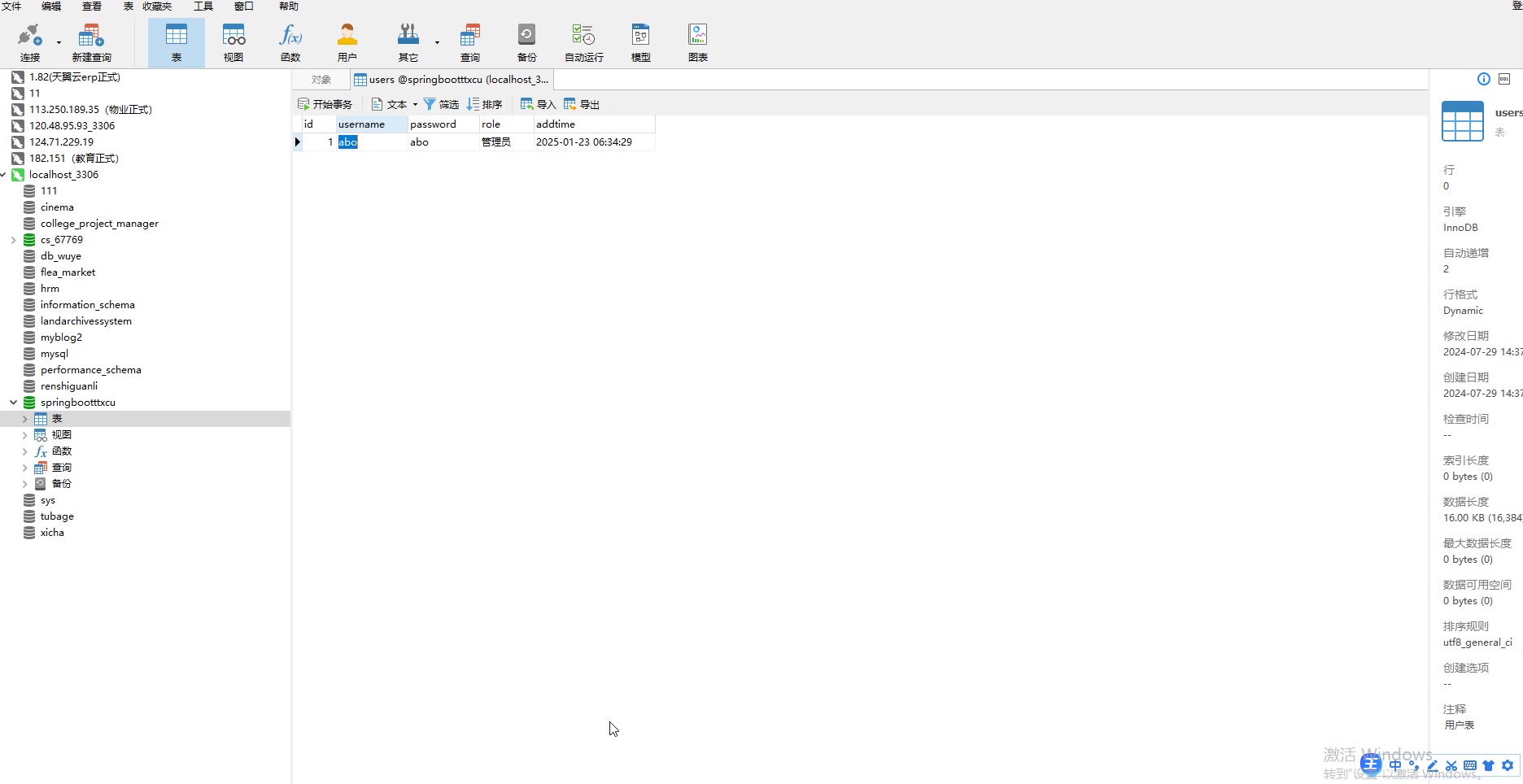The width and height of the screenshot is (1523, 784).
Task: Click the DDL icon in the right panel
Action: [x=1504, y=79]
